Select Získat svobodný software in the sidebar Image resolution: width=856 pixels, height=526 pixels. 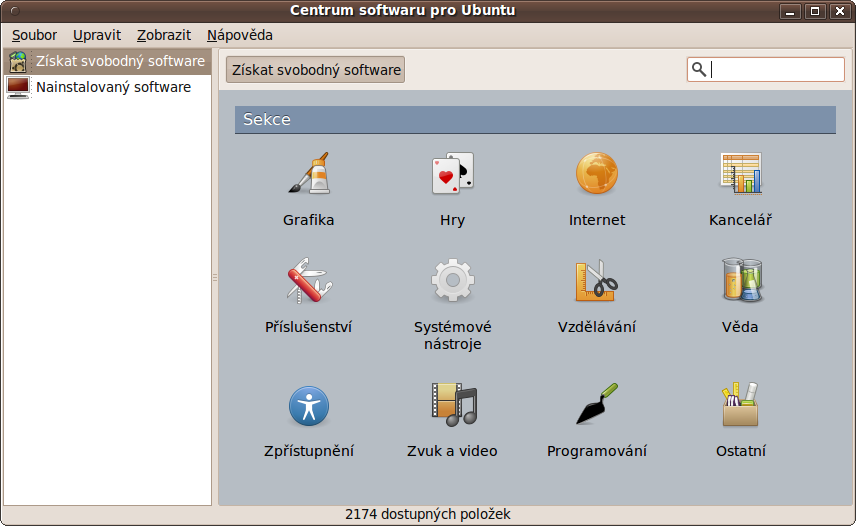[x=119, y=61]
